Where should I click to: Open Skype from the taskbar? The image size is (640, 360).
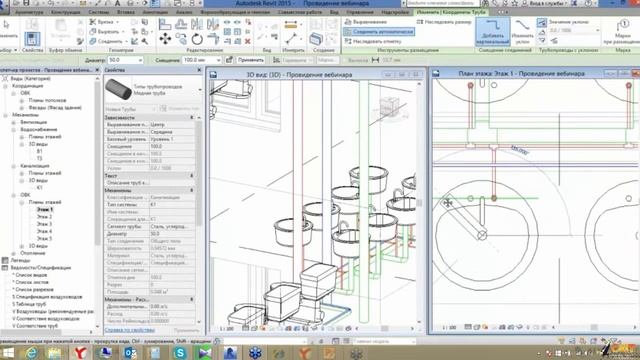pyautogui.click(x=180, y=353)
